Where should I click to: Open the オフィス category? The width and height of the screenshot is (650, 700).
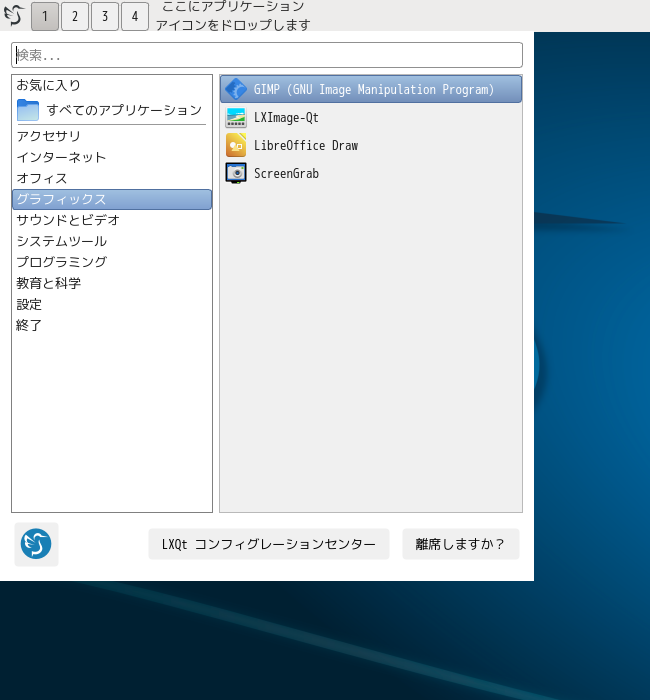[x=112, y=178]
